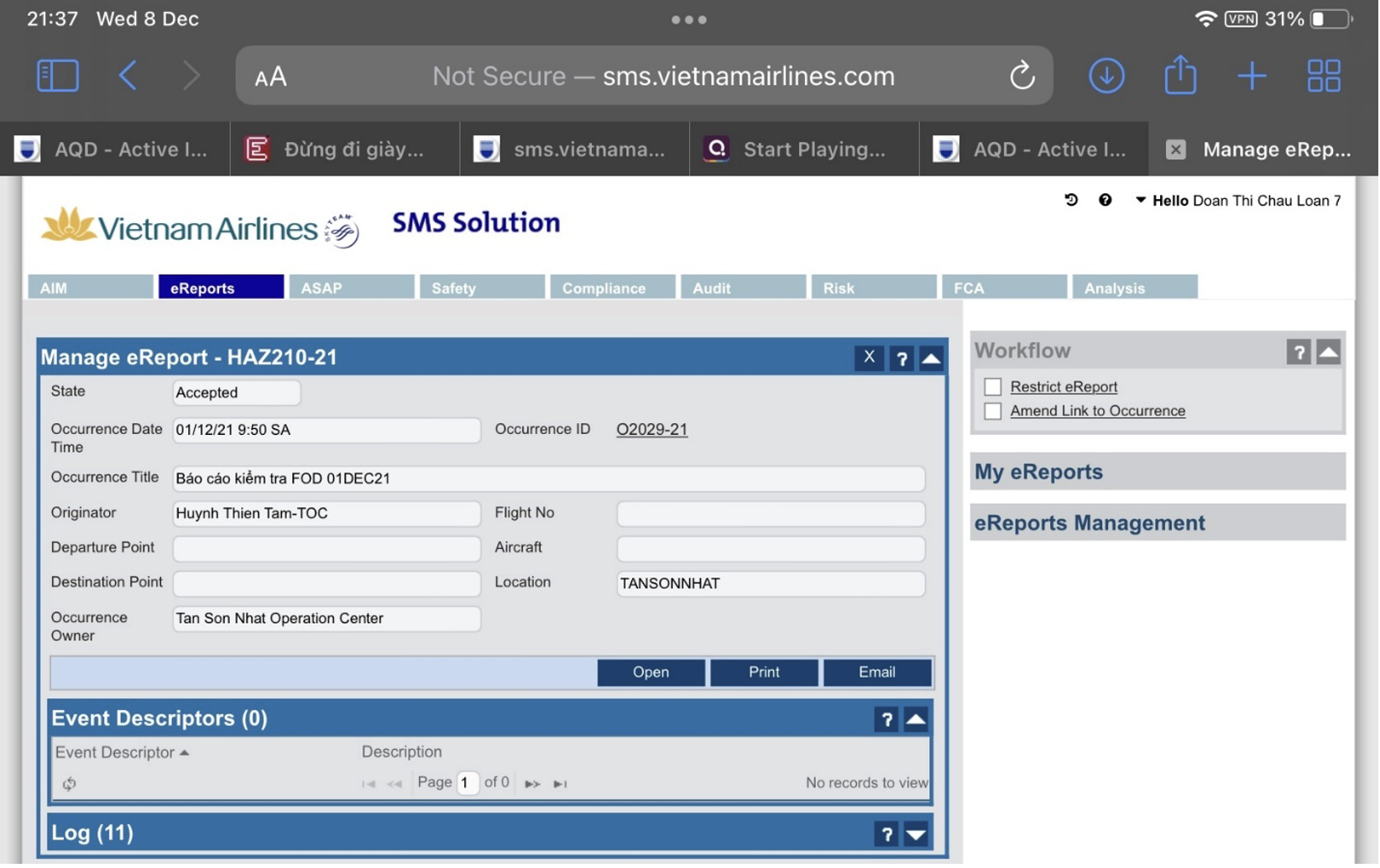Toggle Safari sidebar panel
Screen dimensions: 1380x868
[58, 76]
